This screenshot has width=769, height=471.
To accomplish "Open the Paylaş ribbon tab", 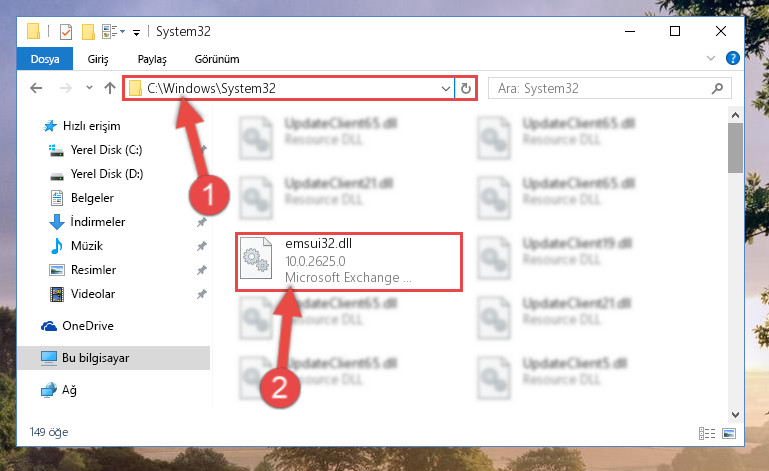I will pyautogui.click(x=152, y=59).
